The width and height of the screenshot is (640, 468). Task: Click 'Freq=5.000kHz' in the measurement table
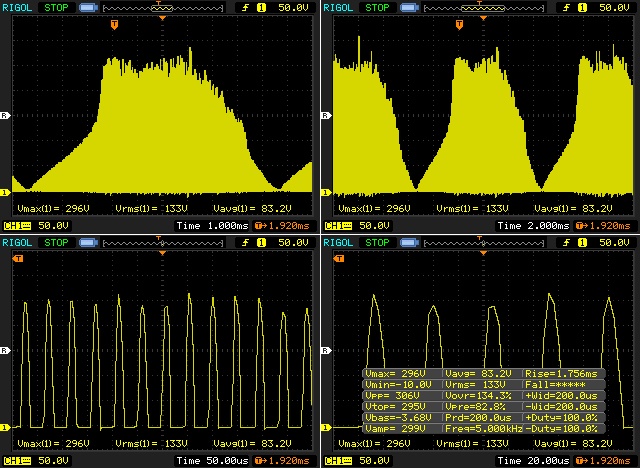click(x=484, y=429)
